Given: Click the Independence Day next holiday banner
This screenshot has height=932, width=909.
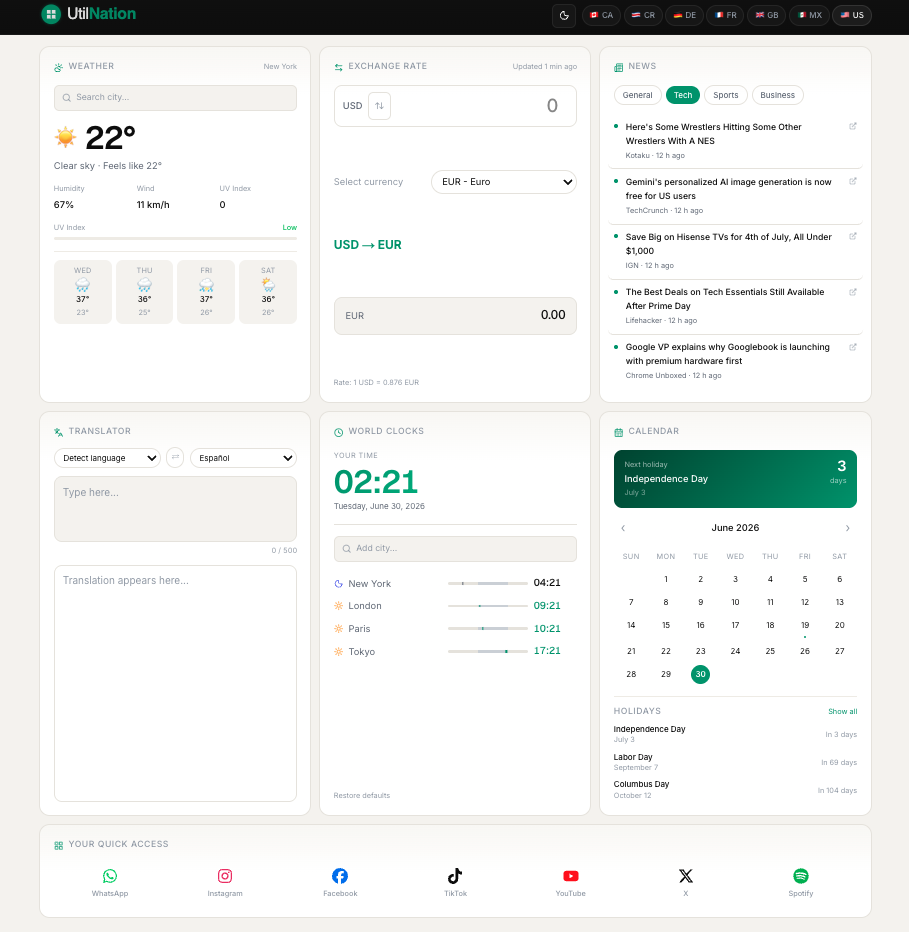Looking at the screenshot, I should (x=735, y=479).
